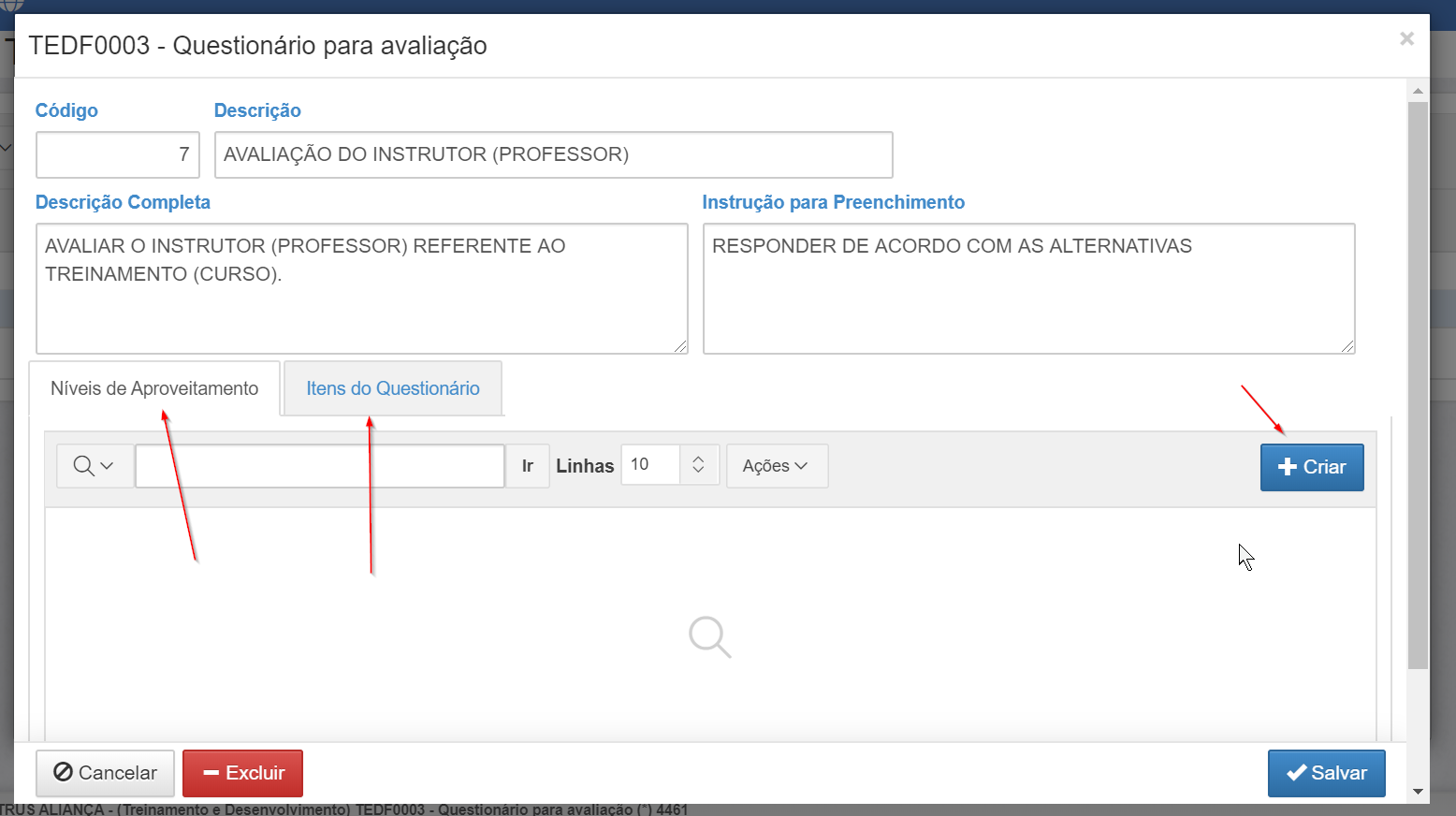The image size is (1456, 816).
Task: Click the status bar text with TEDF0003
Action: [343, 809]
